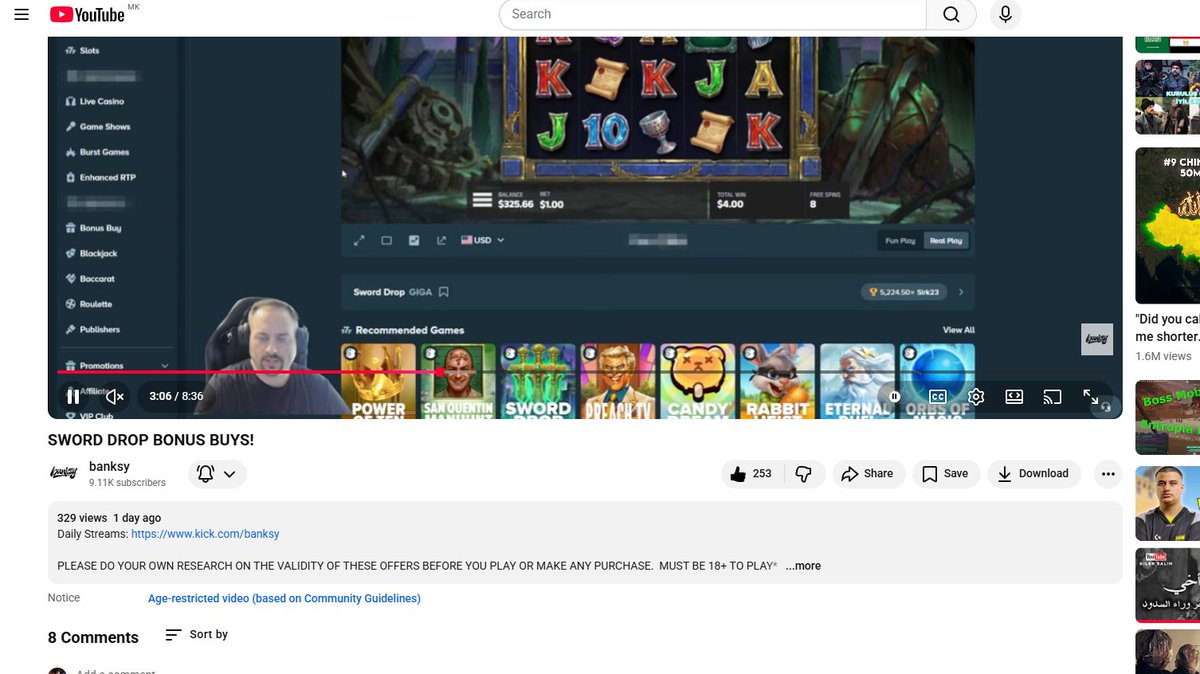Share this video

[x=867, y=474]
